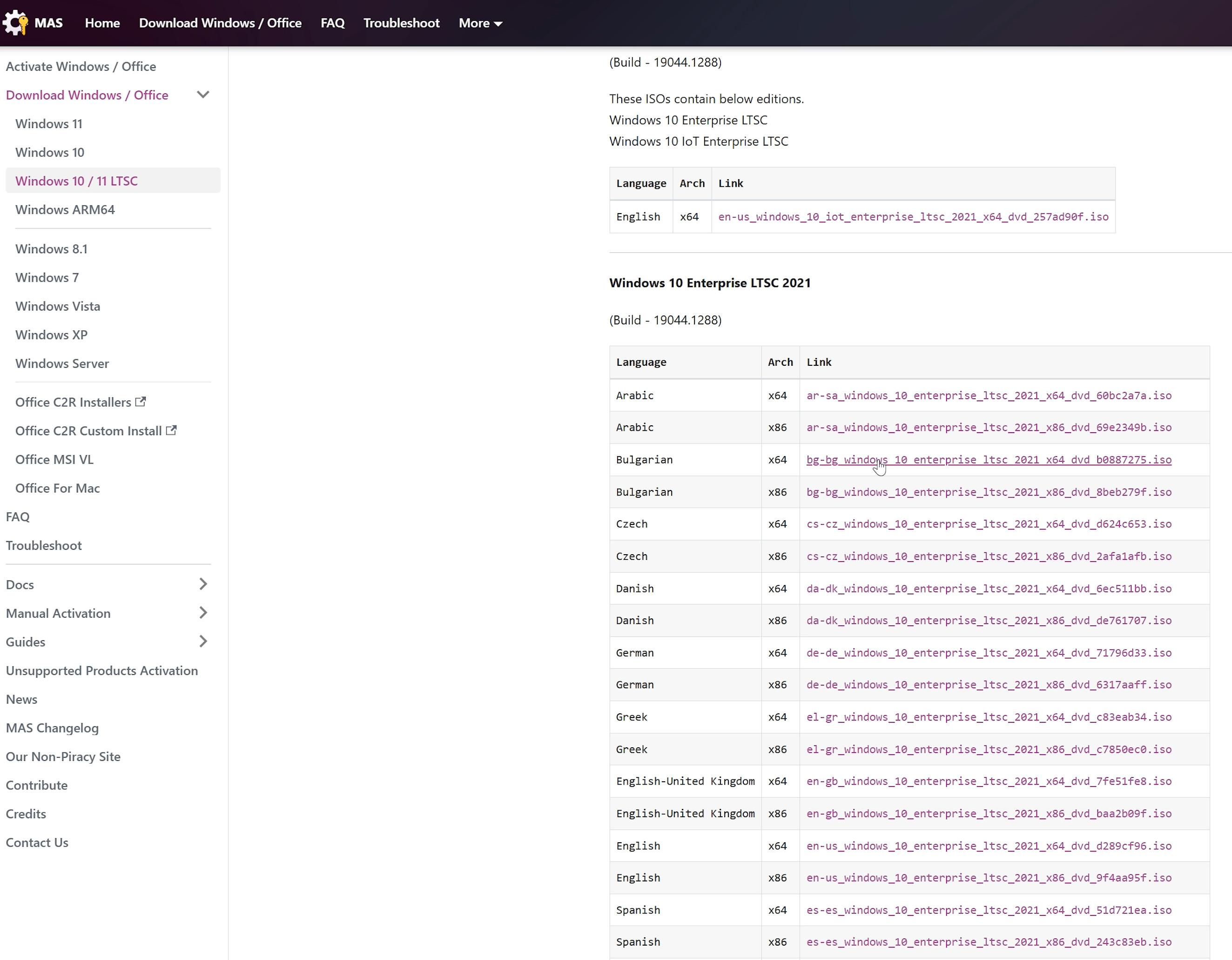The width and height of the screenshot is (1232, 960).
Task: Open Windows Server sidebar page
Action: [62, 364]
